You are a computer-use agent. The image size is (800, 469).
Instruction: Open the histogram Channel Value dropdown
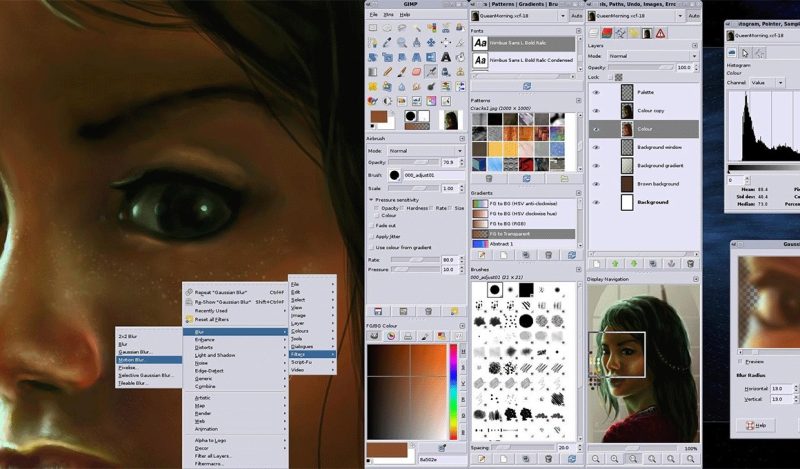(767, 82)
